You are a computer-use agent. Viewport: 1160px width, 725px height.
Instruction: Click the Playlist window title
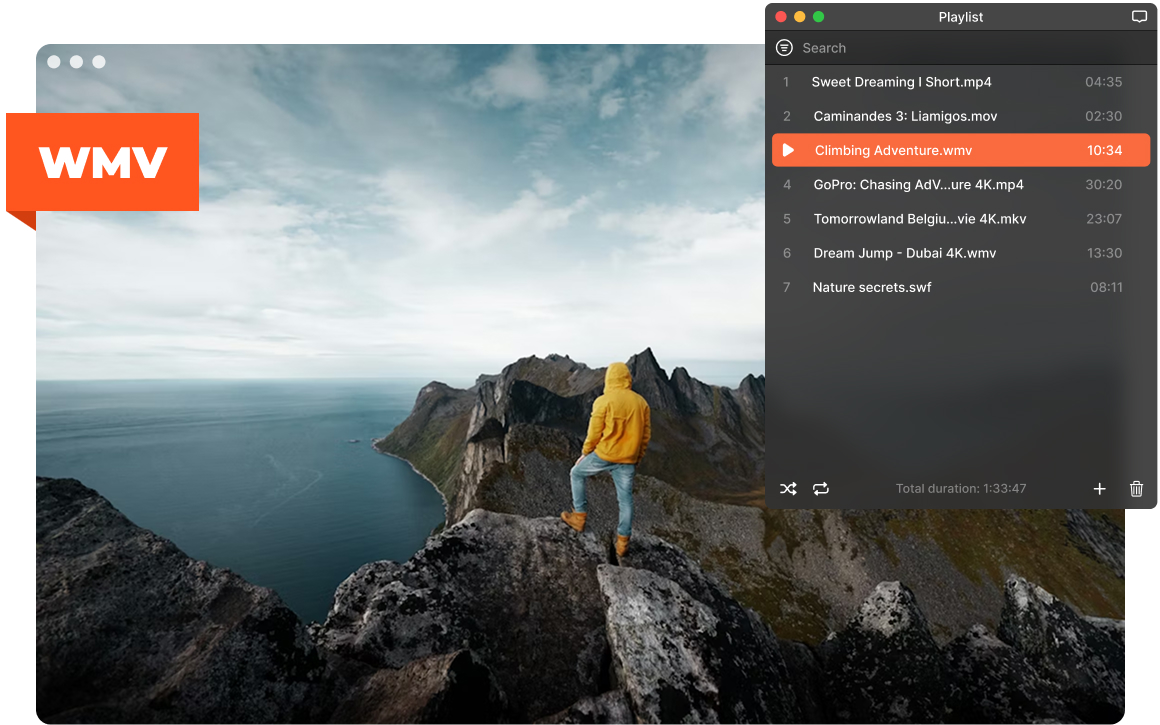pyautogui.click(x=960, y=17)
